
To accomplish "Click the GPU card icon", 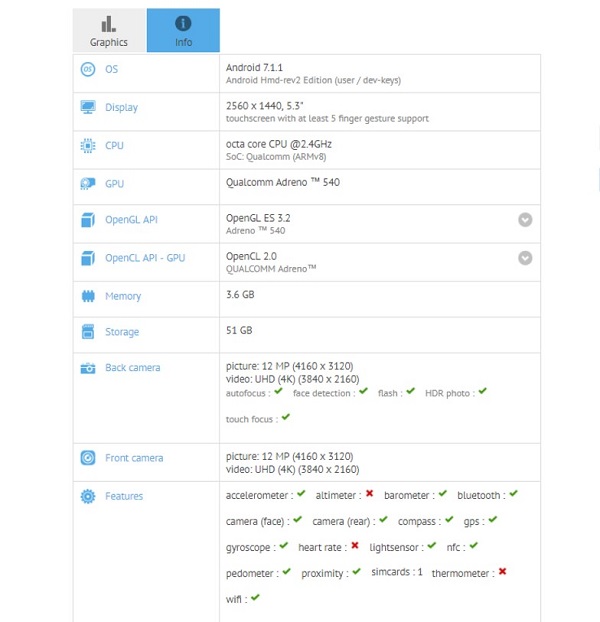I will 88,184.
